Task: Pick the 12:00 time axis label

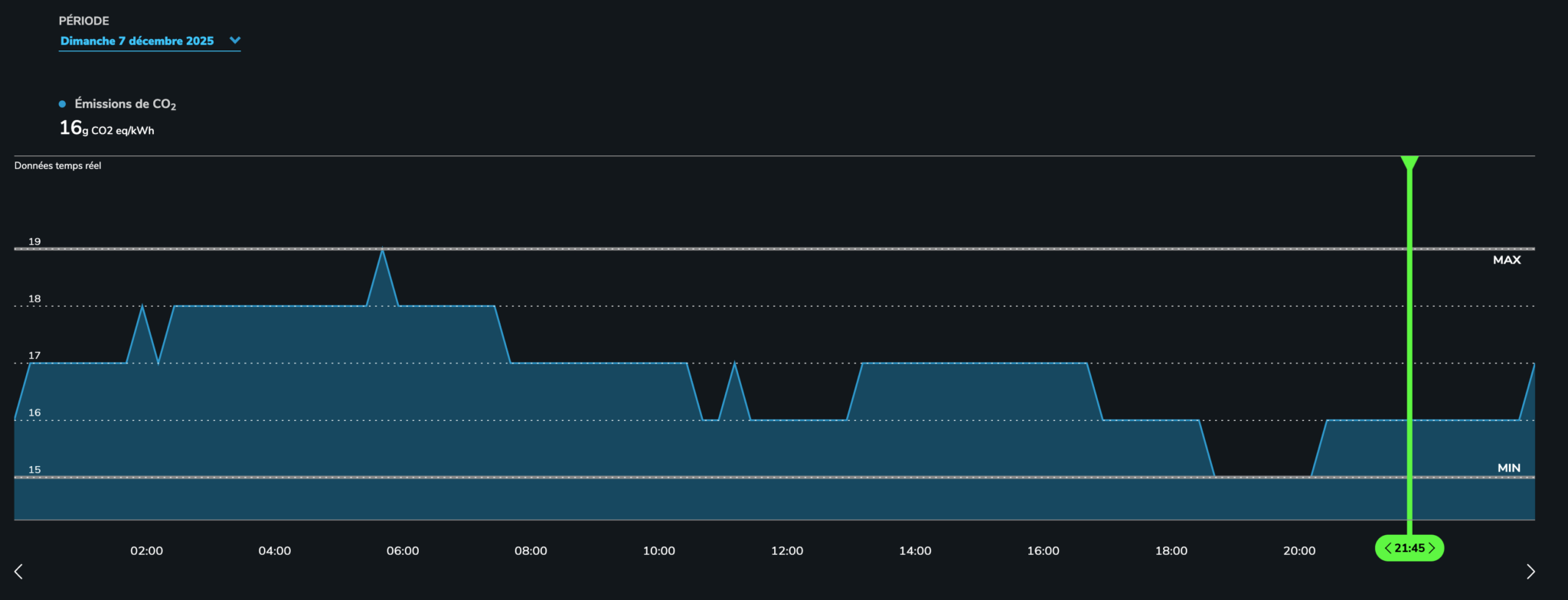Action: (787, 551)
